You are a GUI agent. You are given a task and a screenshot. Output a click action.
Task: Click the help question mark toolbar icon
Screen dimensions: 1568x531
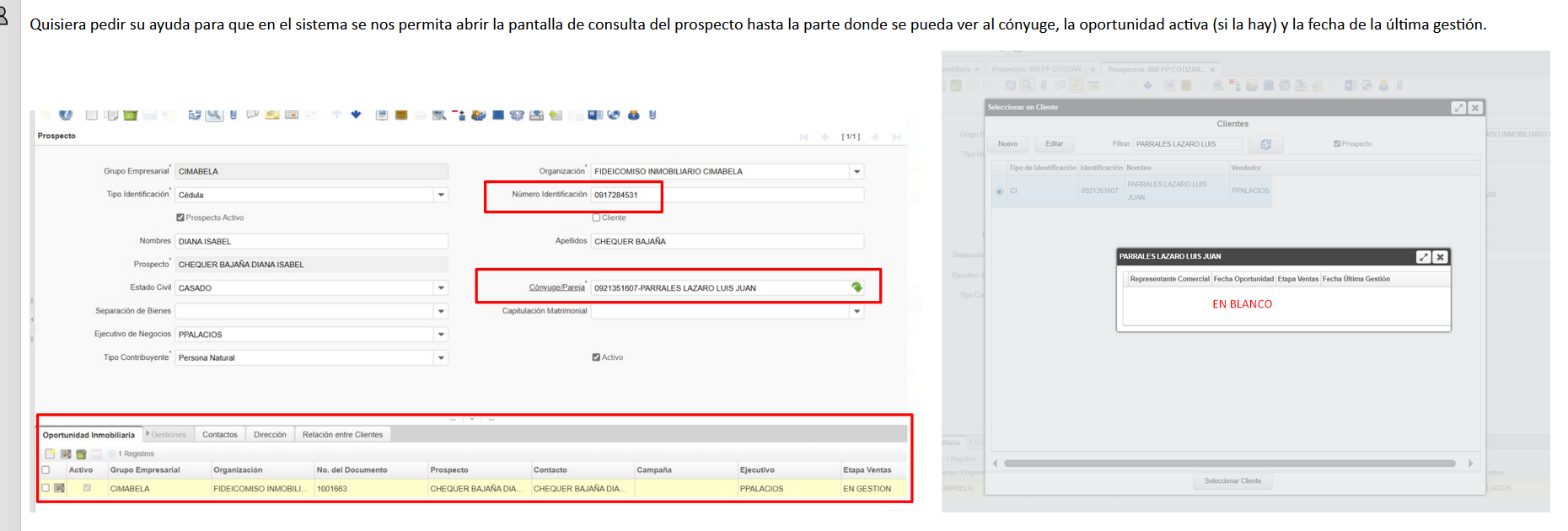click(x=66, y=115)
